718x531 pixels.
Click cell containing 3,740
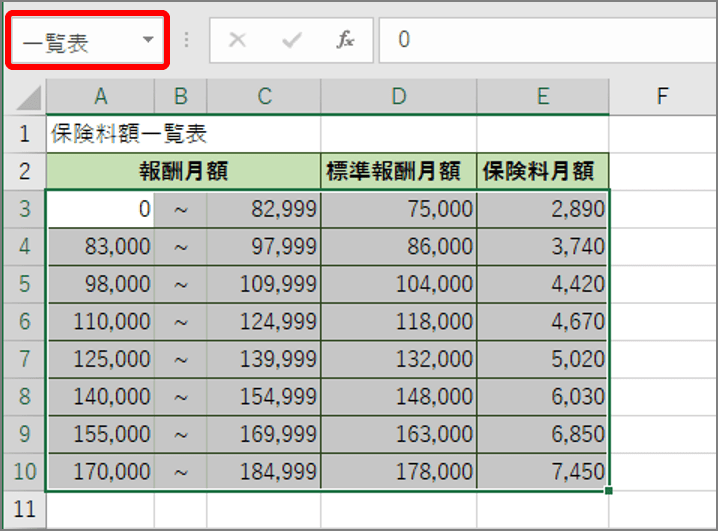(x=543, y=247)
